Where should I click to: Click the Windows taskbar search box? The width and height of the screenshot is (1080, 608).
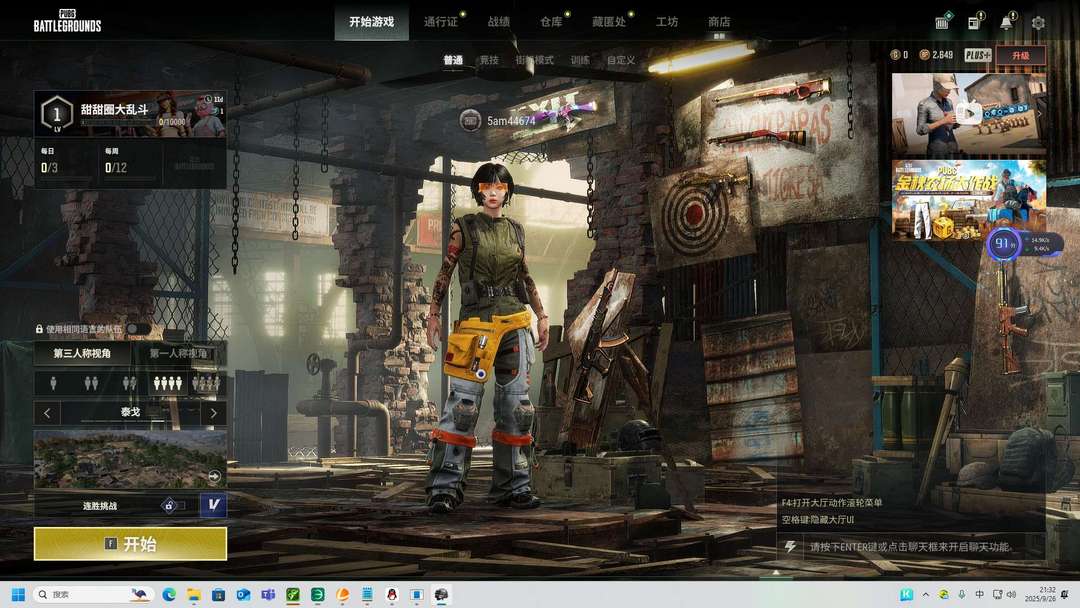point(92,594)
